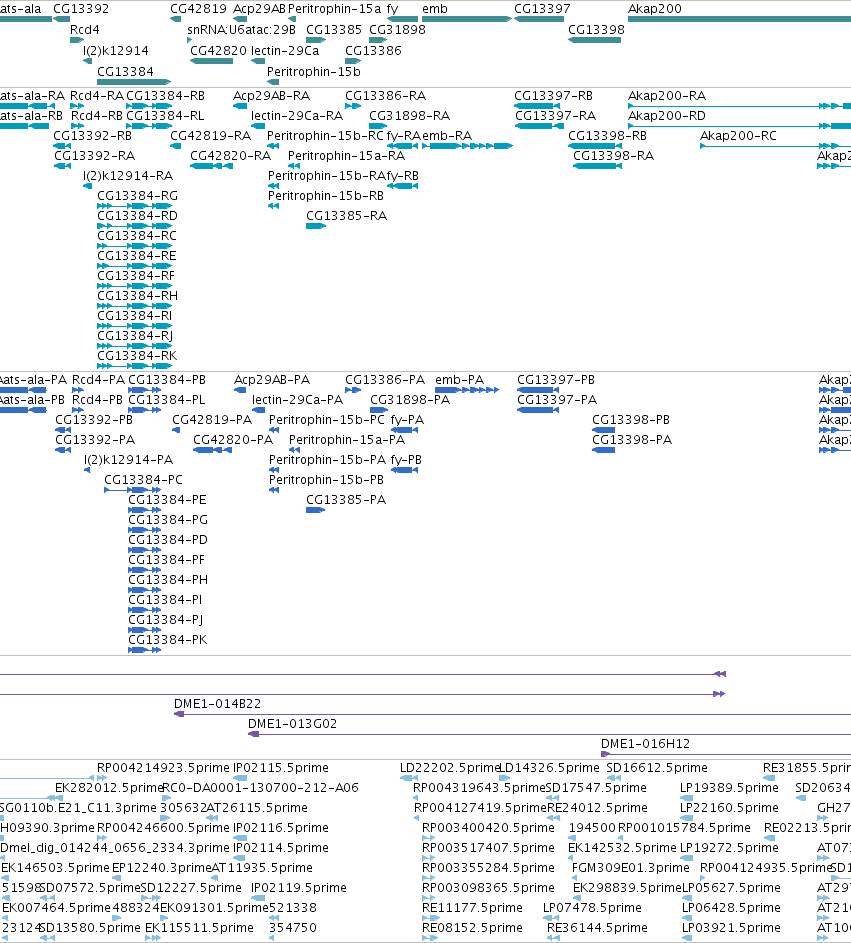Viewport: 851px width, 943px height.
Task: Select the CG13398 gene label
Action: pyautogui.click(x=597, y=30)
